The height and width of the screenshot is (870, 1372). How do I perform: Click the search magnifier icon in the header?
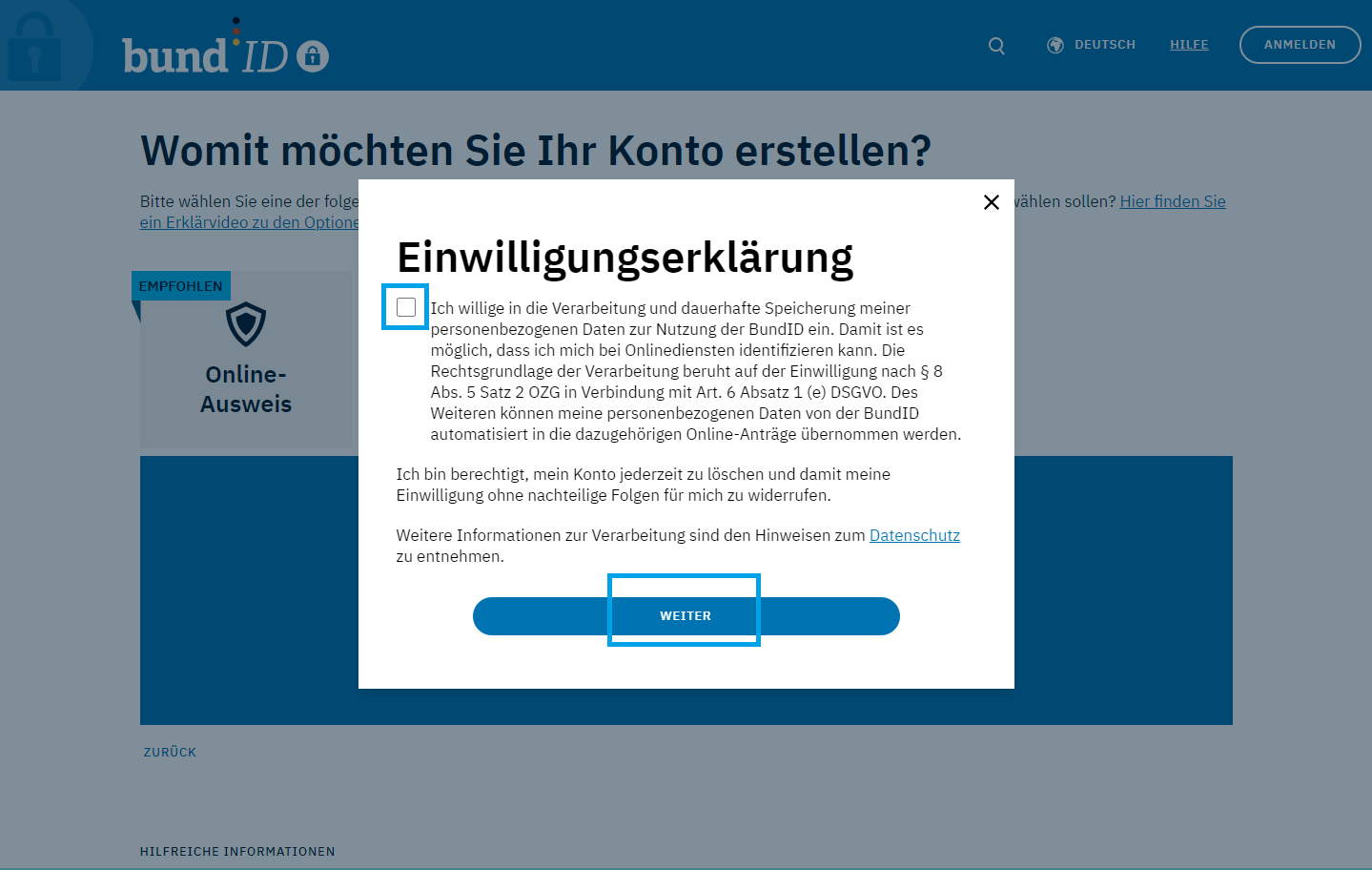[996, 46]
